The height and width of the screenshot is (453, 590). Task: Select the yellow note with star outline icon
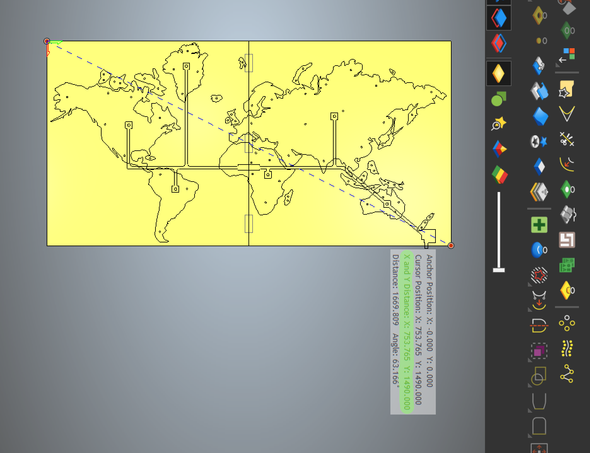567,89
